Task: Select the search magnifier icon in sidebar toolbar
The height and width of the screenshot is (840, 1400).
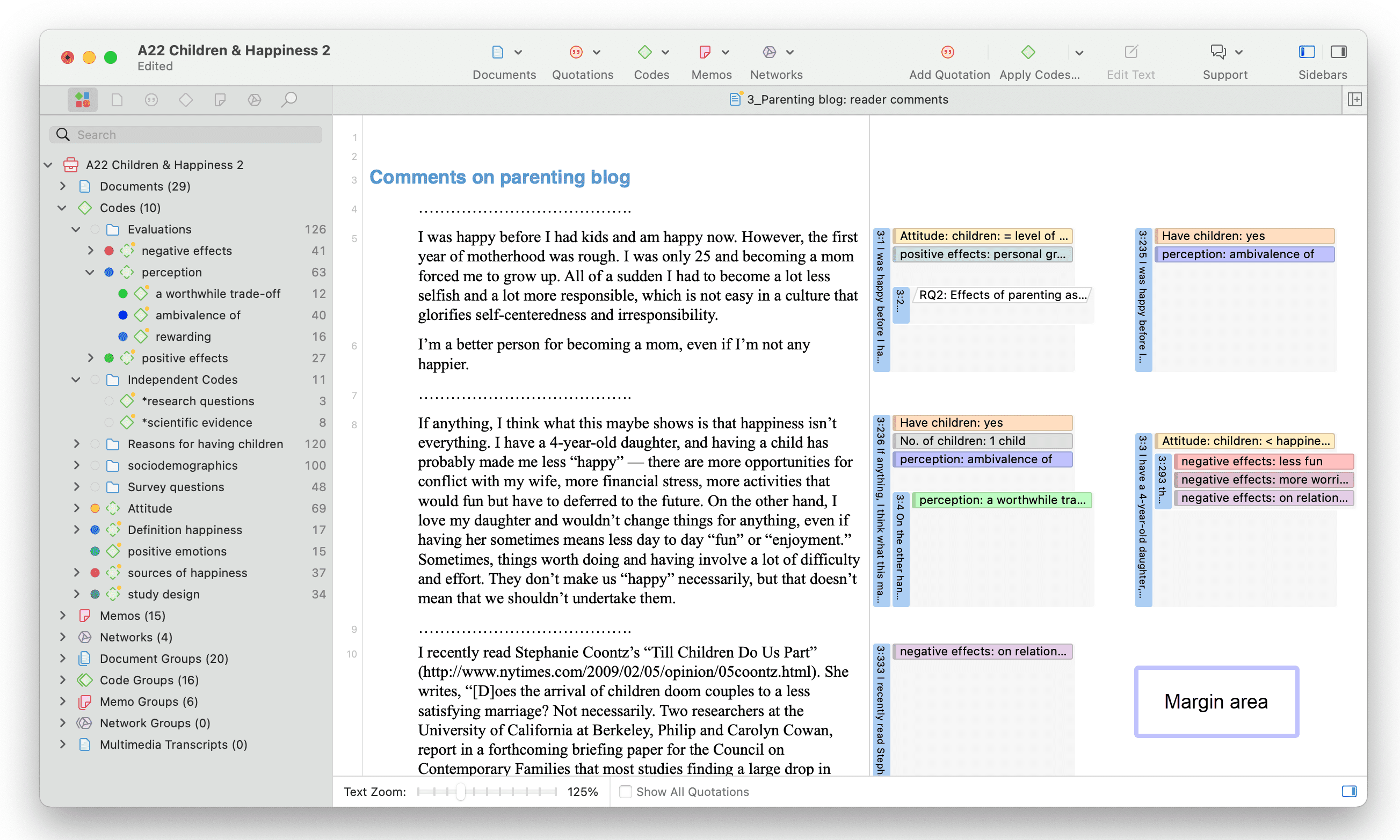Action: 289,100
